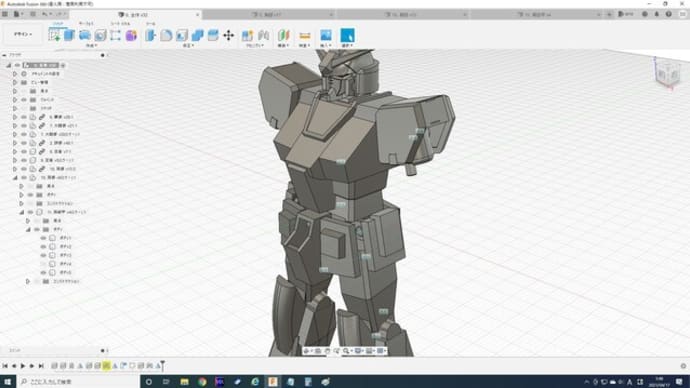This screenshot has width=690, height=388.
Task: Open the 修正 (Modify) dropdown
Action: click(x=188, y=46)
